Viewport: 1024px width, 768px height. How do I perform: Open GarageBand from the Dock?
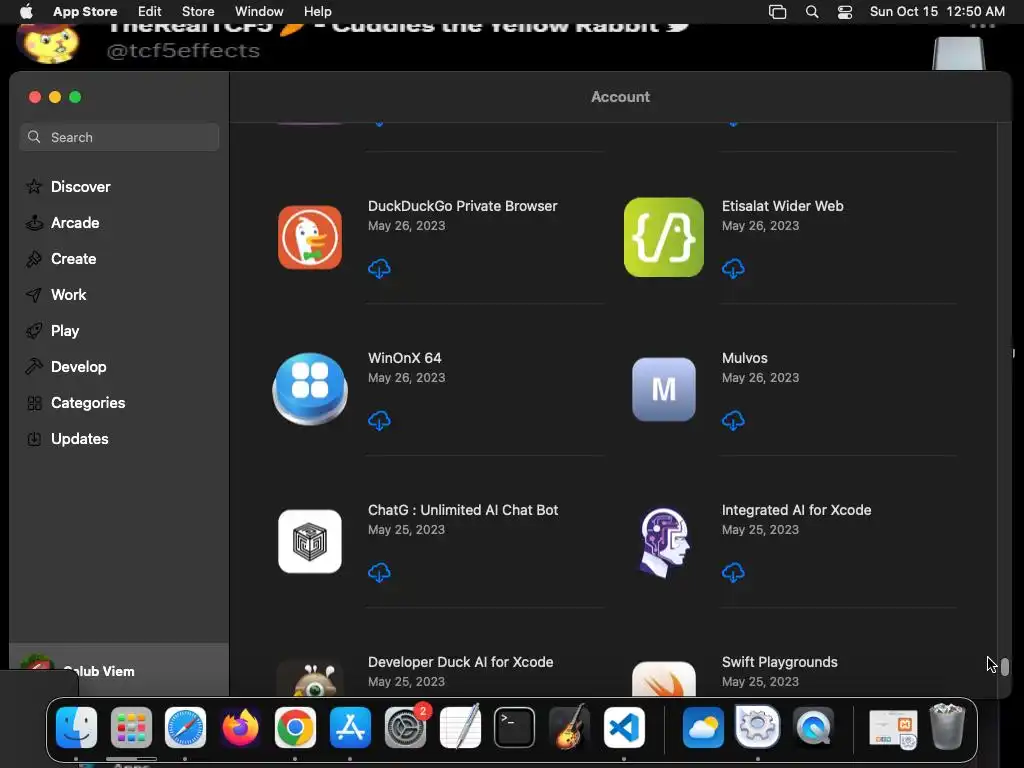[x=569, y=727]
